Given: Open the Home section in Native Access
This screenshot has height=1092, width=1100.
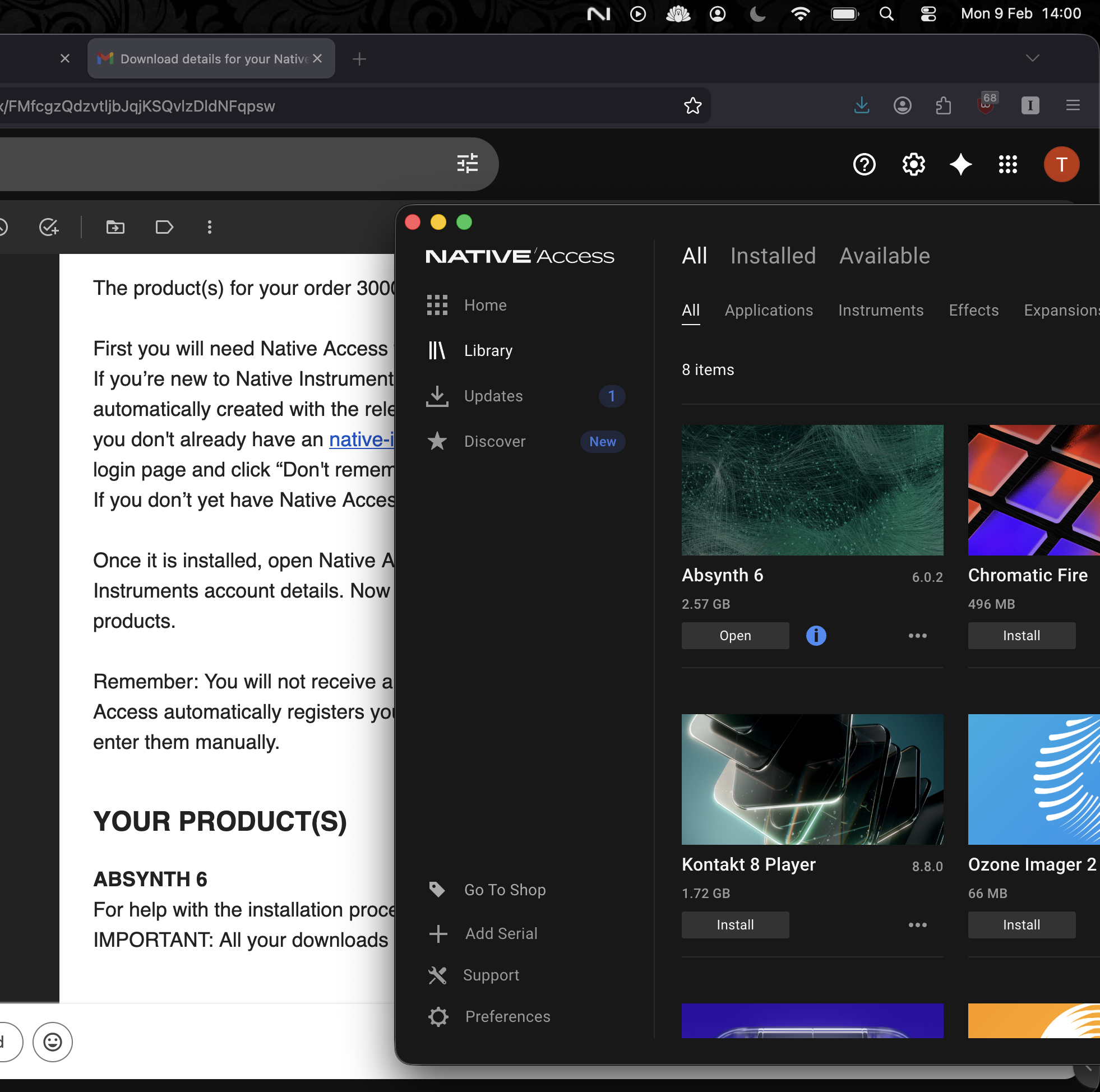Looking at the screenshot, I should pos(484,305).
